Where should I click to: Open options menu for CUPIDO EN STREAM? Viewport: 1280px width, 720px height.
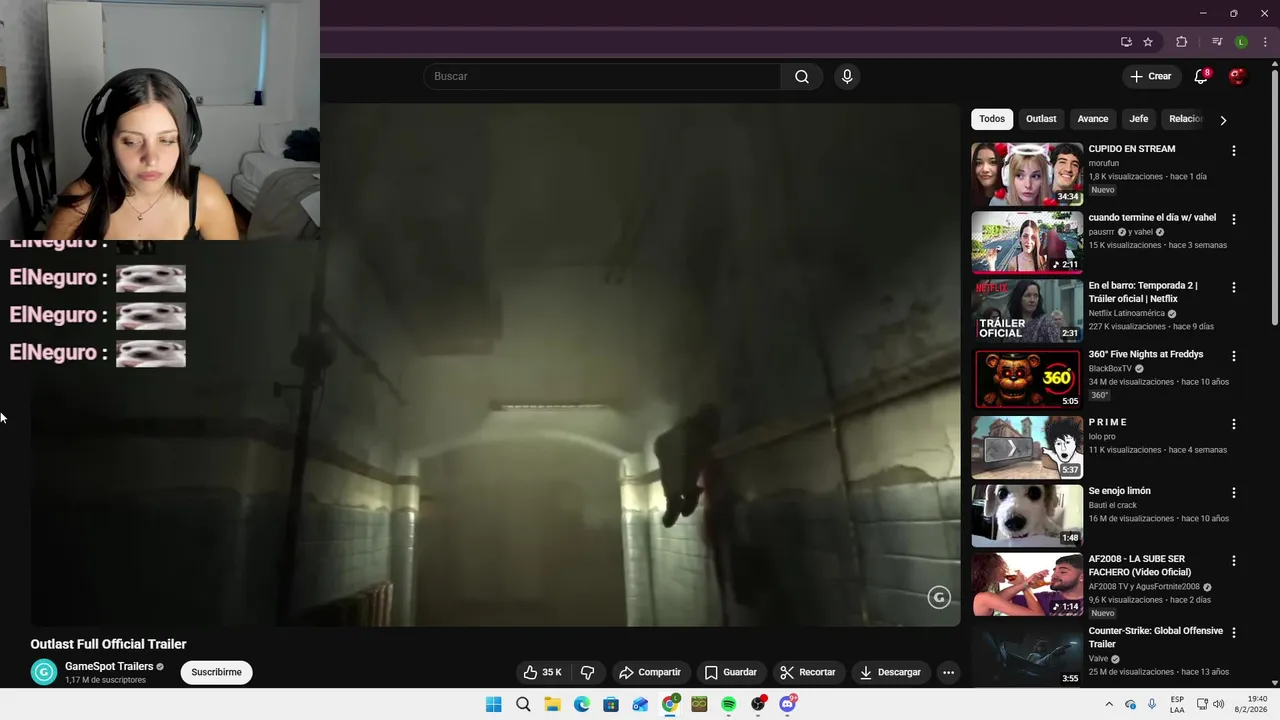(1233, 151)
